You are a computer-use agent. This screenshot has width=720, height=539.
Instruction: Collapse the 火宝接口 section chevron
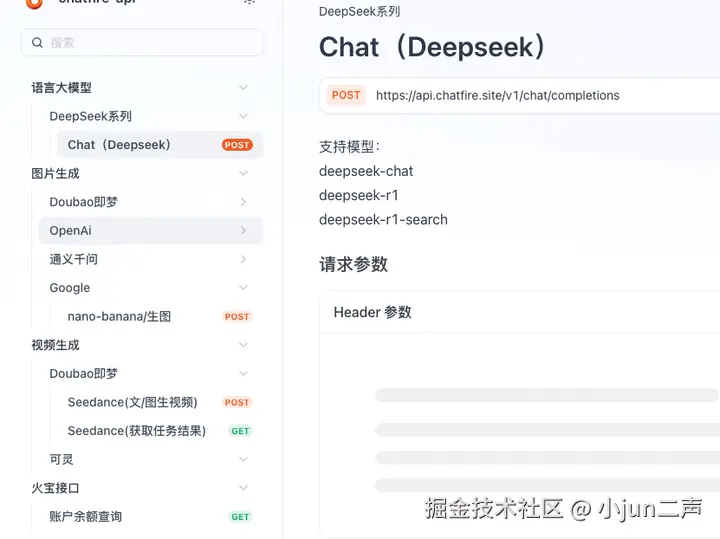(243, 488)
